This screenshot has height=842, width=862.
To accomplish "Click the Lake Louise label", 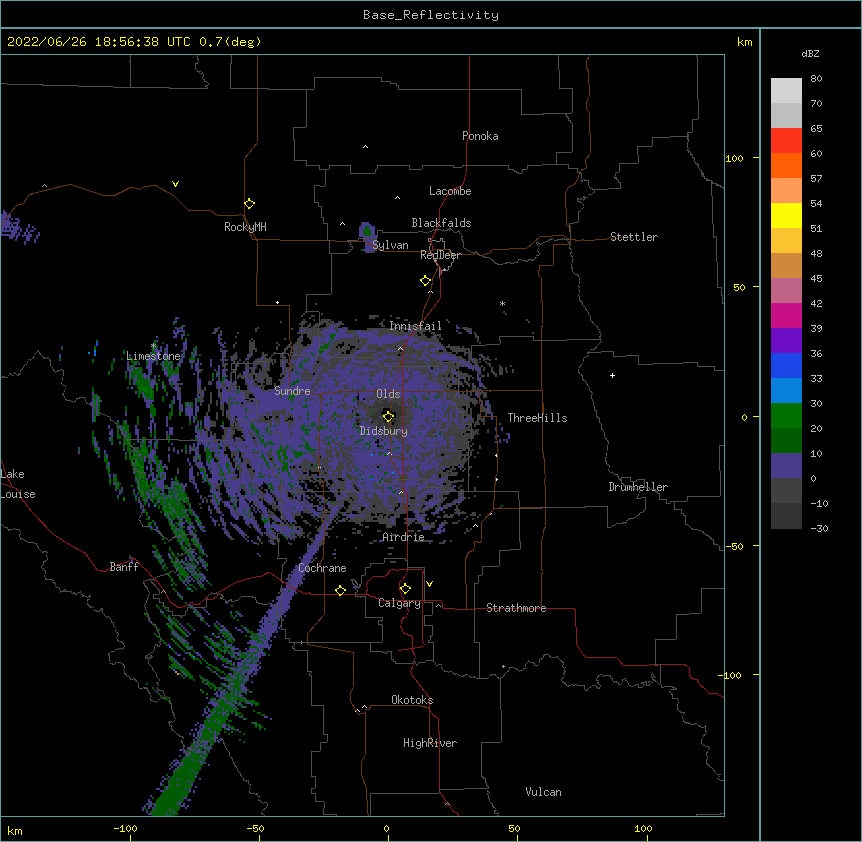I will pos(17,484).
